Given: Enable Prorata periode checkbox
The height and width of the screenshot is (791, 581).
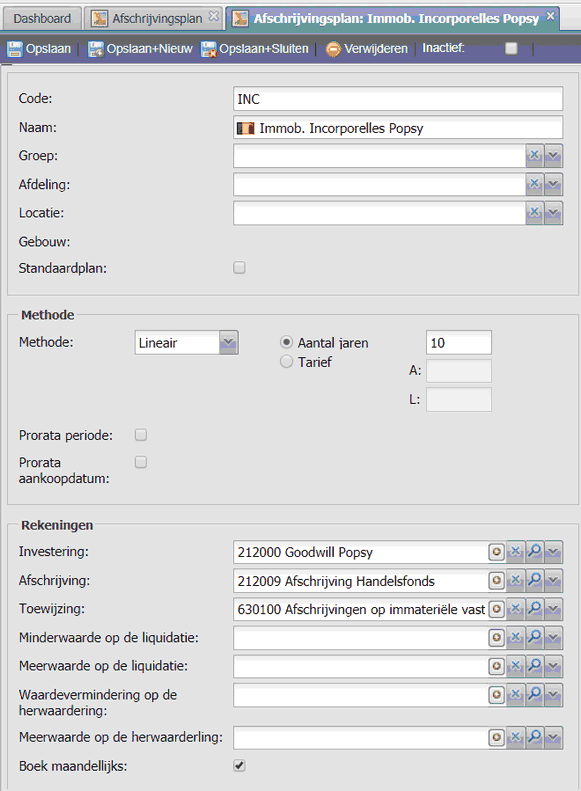Looking at the screenshot, I should [x=141, y=435].
